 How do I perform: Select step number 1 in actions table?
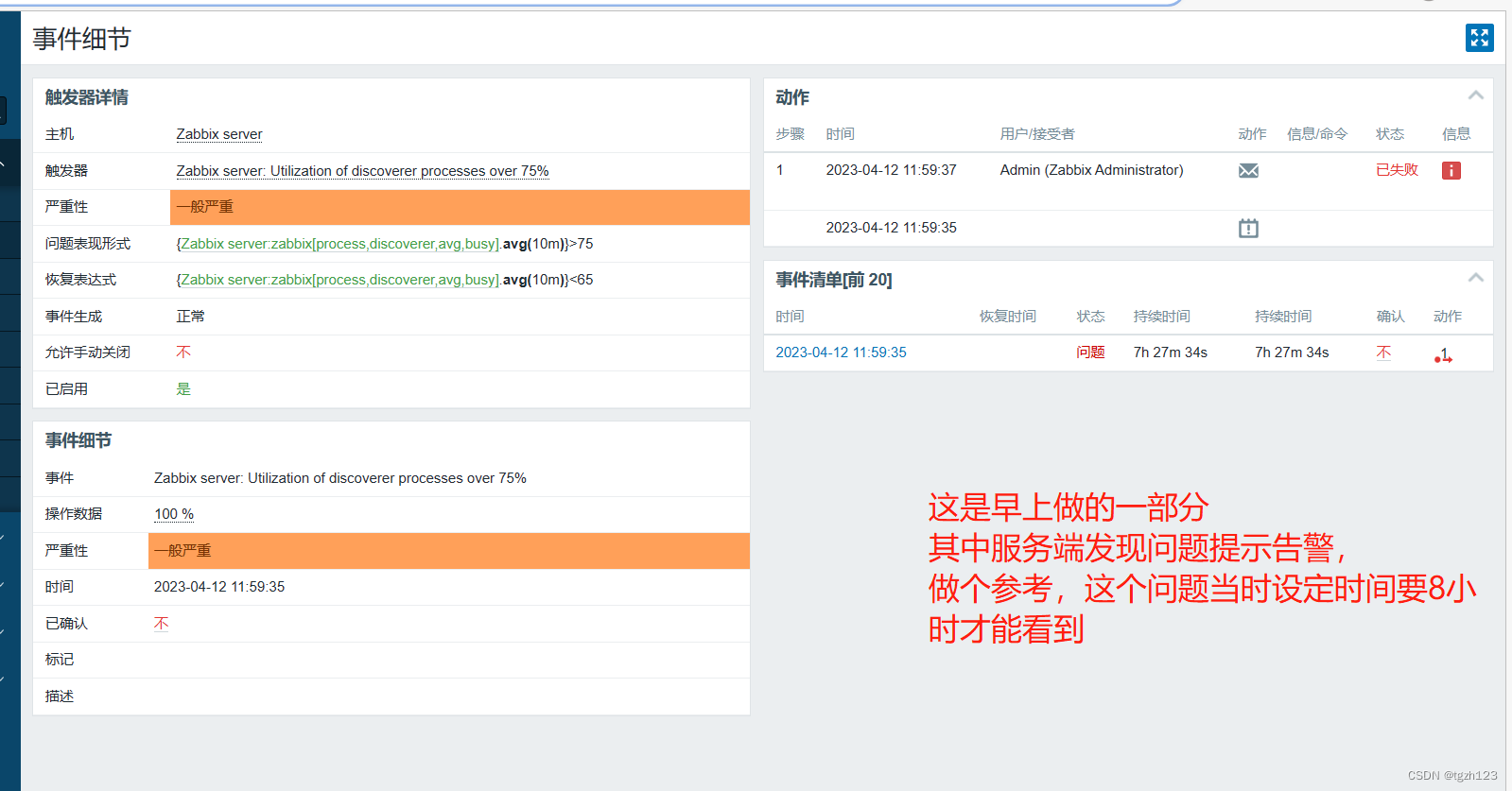pyautogui.click(x=780, y=170)
